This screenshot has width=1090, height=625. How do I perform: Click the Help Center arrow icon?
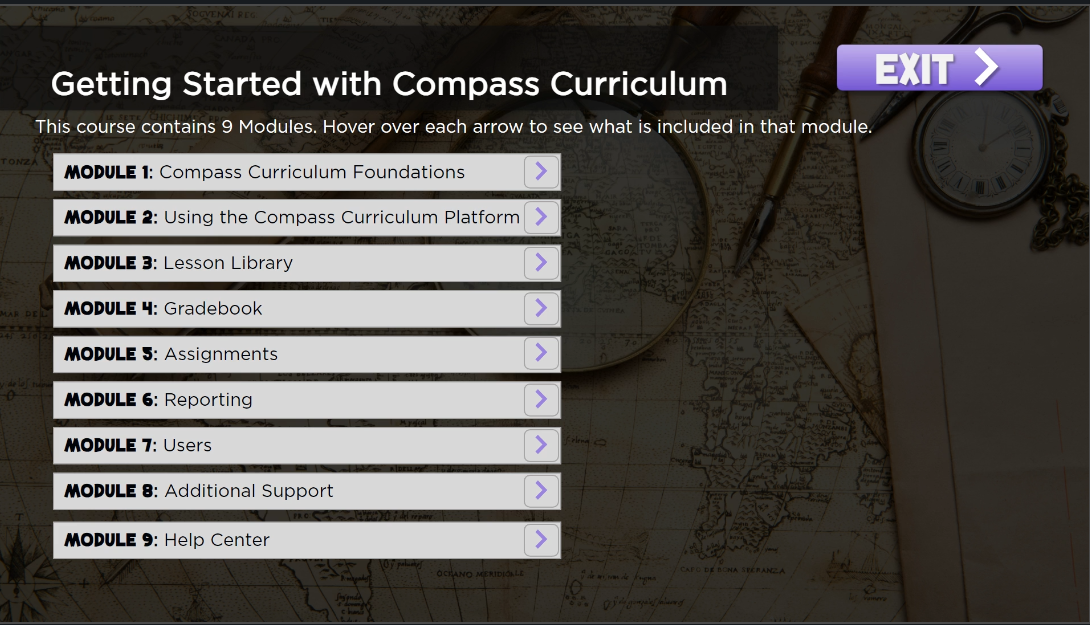541,540
